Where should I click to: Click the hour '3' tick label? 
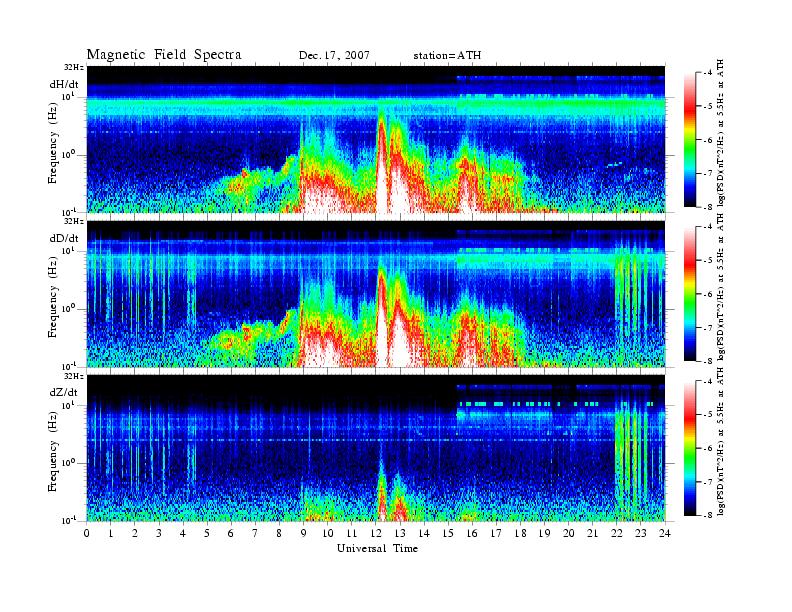pos(159,533)
